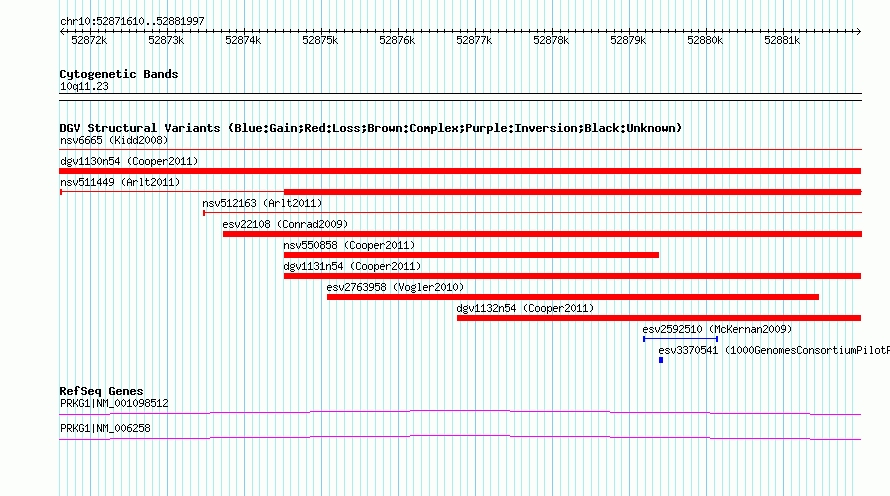890x496 pixels.
Task: Click the 52872k ruler tick label
Action: click(89, 40)
